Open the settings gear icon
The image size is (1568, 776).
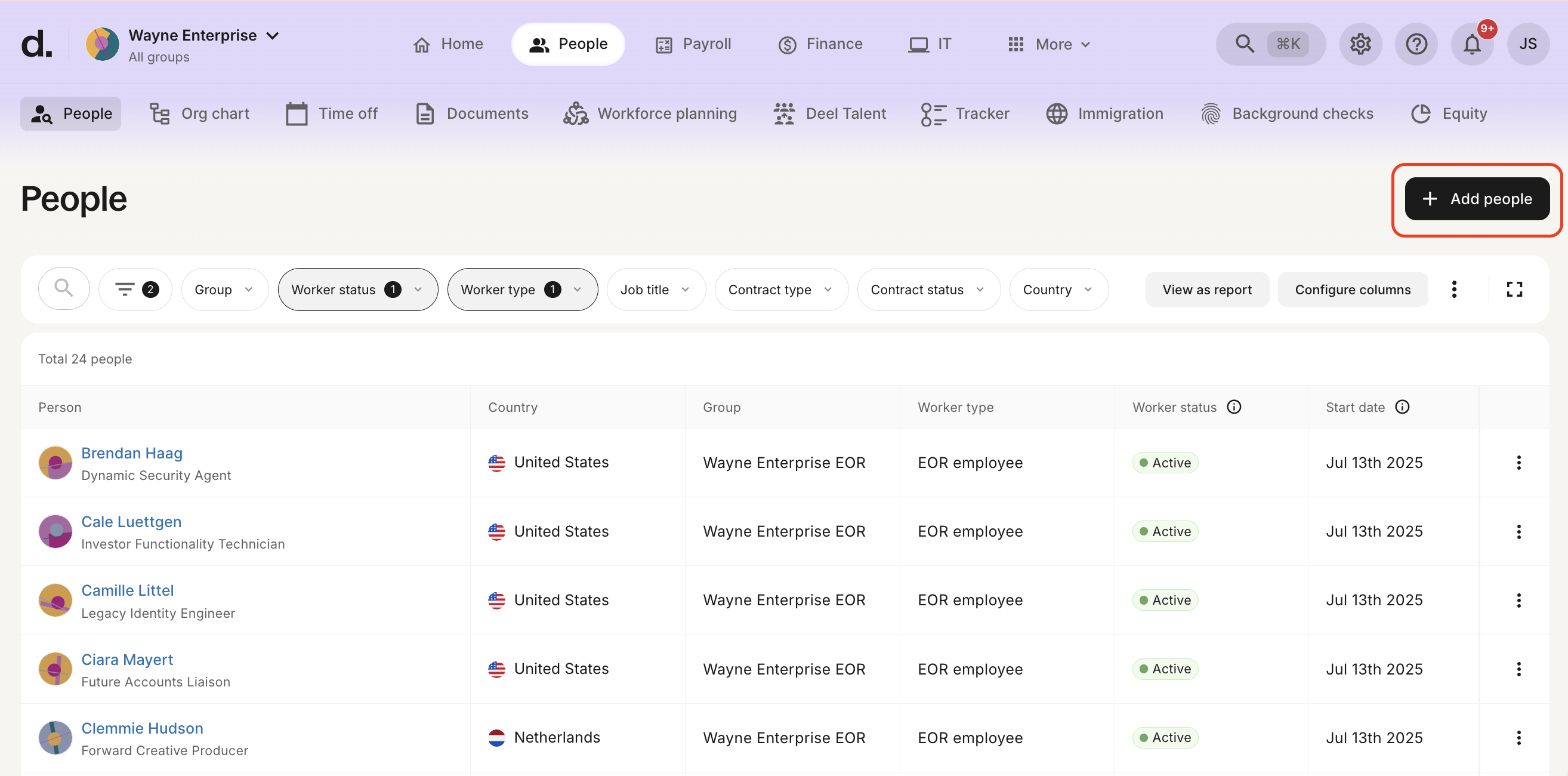pos(1360,44)
